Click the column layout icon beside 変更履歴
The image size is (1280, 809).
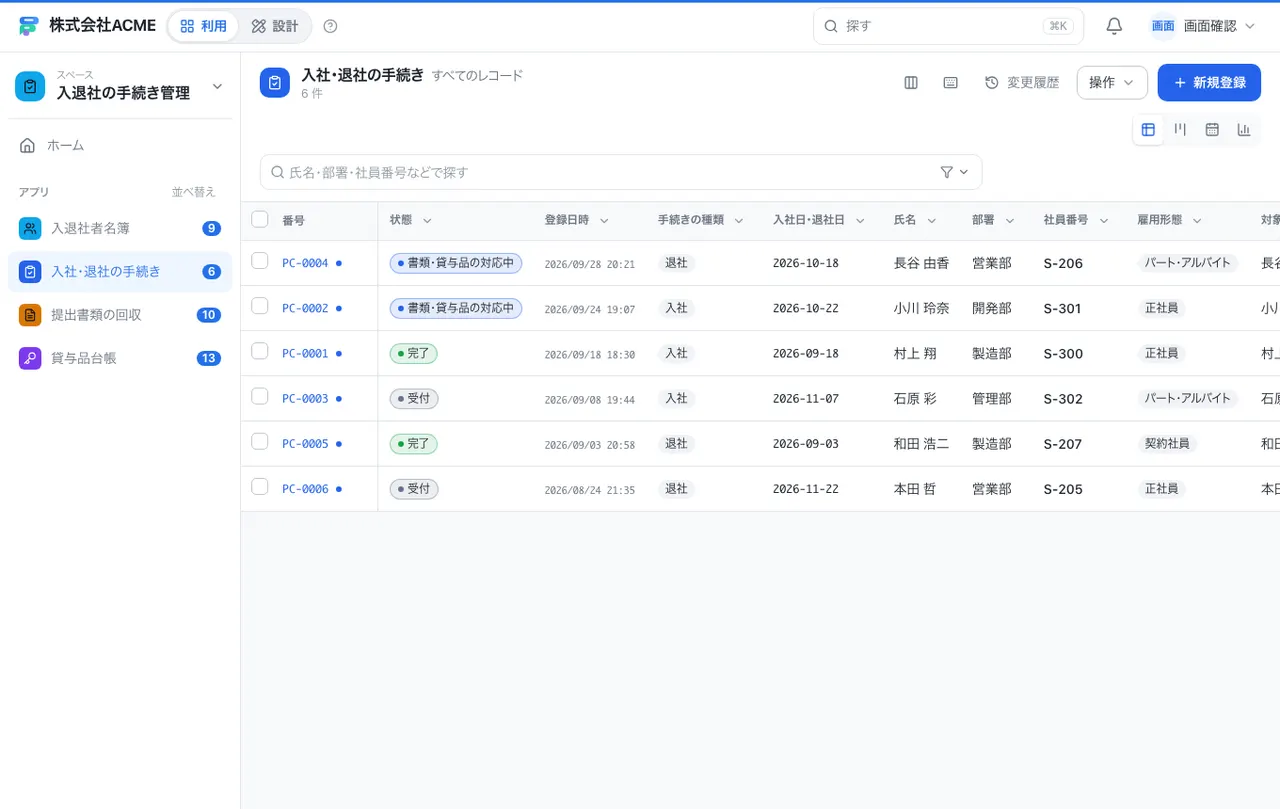911,83
